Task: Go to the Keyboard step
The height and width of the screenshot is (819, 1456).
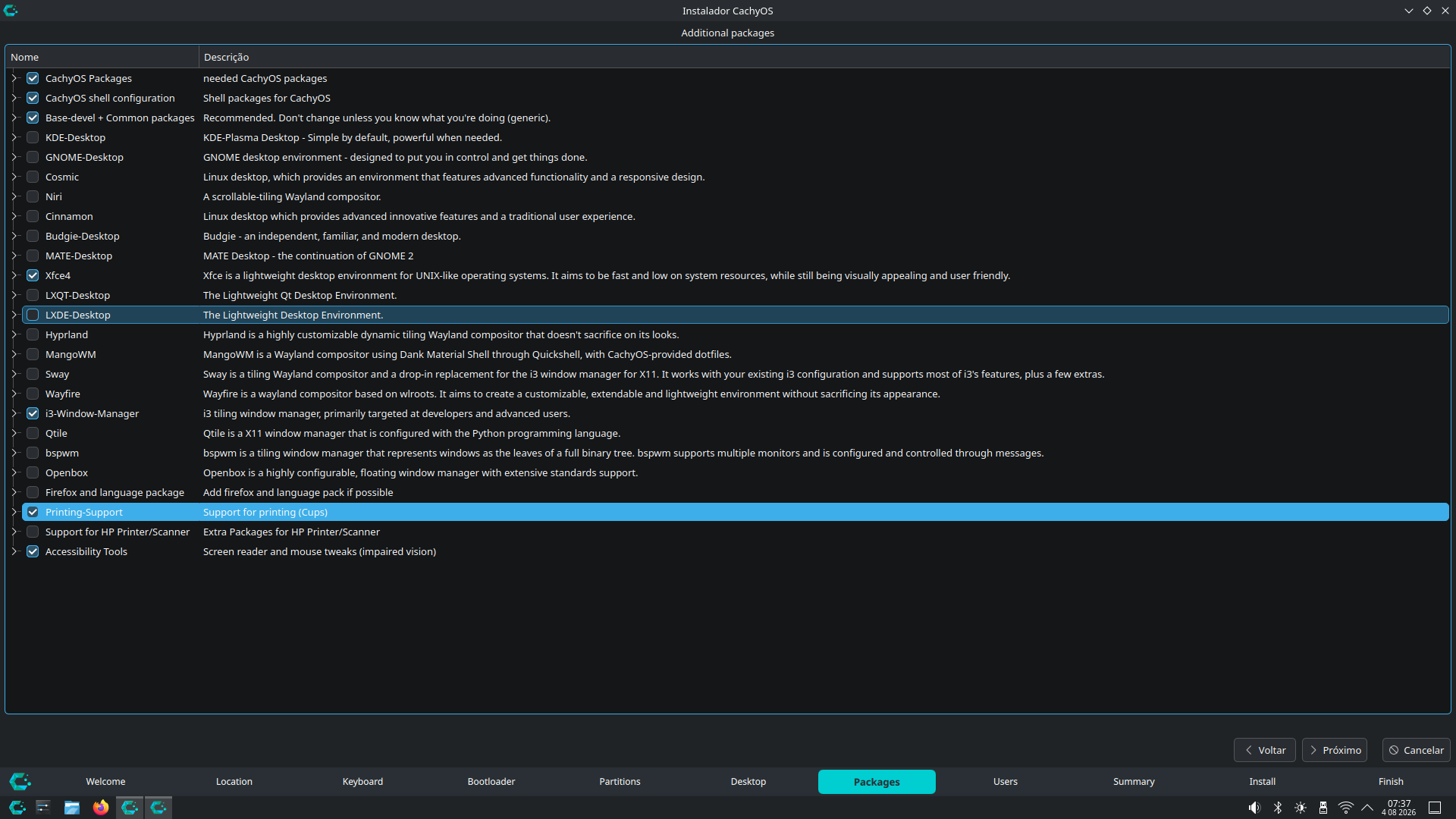Action: pos(362,782)
